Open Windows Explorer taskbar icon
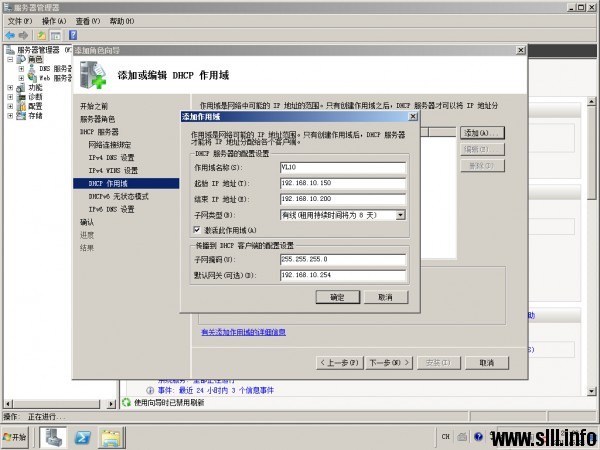Viewport: 600px width, 450px height. (111, 436)
